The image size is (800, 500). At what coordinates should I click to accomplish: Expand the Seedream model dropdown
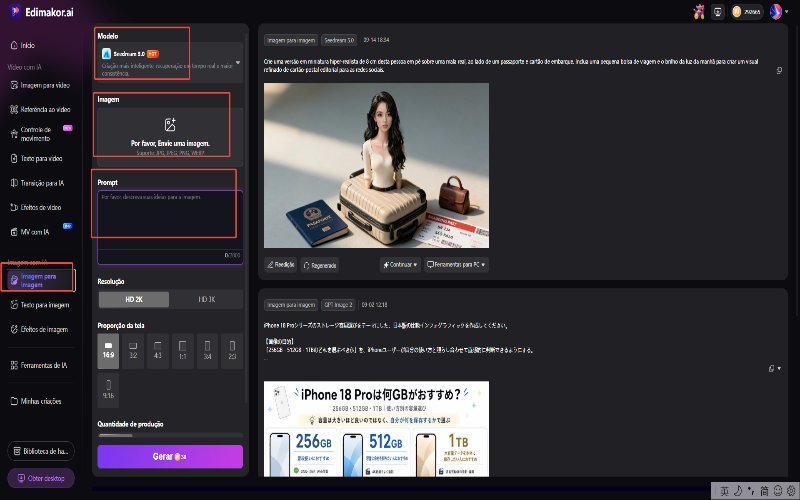coord(238,62)
